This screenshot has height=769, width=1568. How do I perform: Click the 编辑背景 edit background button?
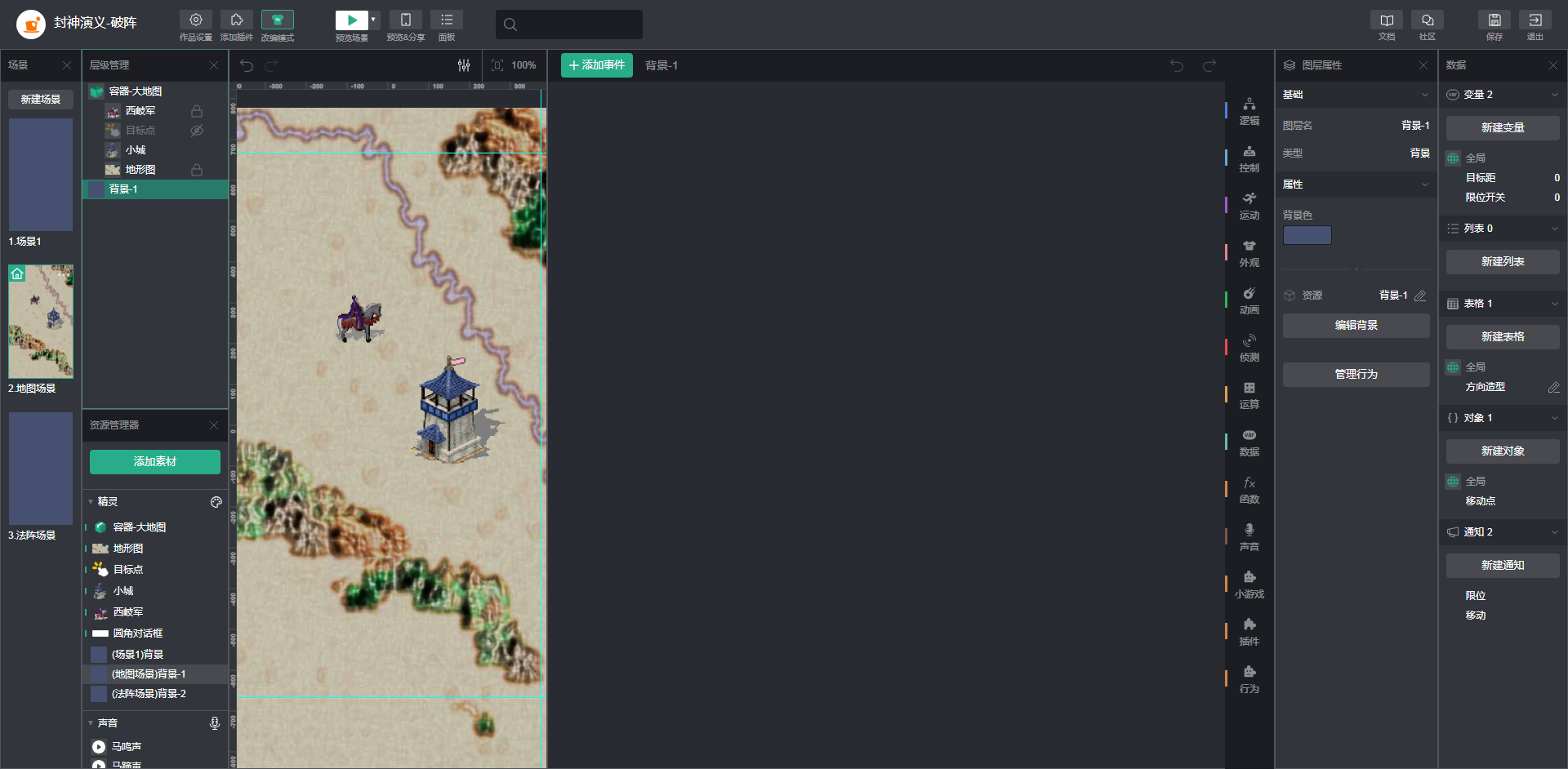tap(1356, 326)
